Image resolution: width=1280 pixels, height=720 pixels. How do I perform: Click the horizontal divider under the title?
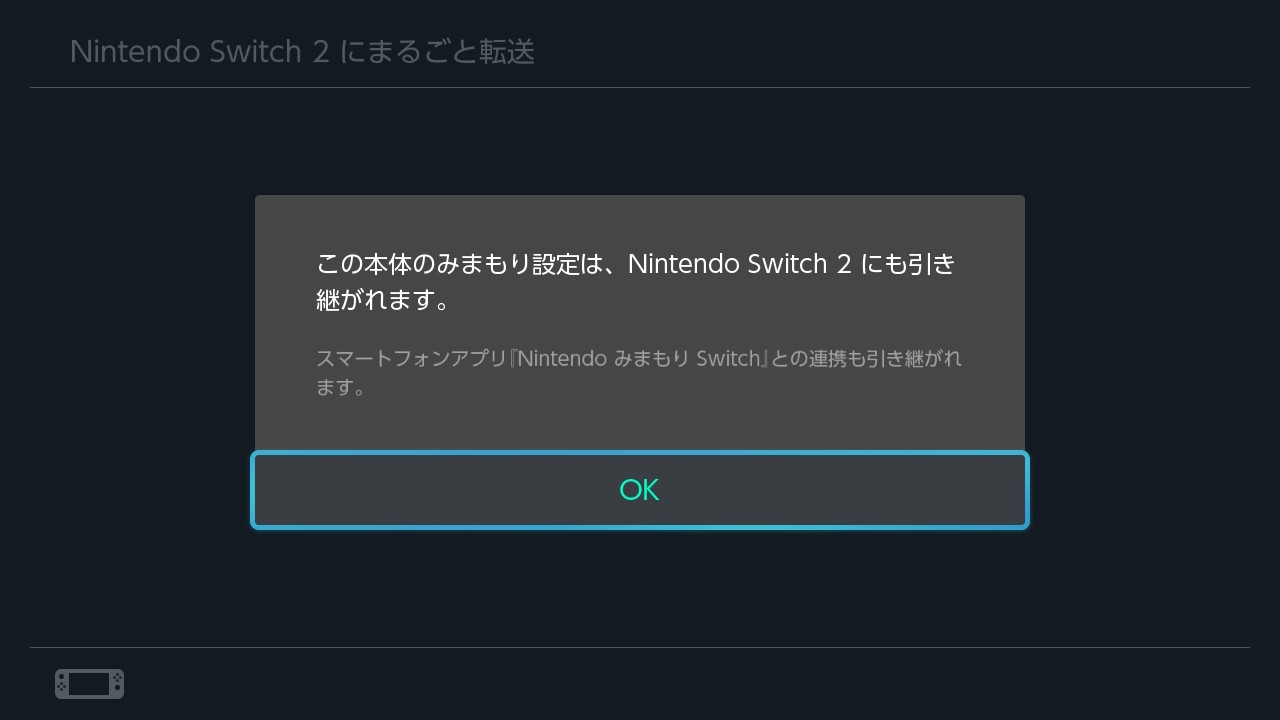(640, 88)
